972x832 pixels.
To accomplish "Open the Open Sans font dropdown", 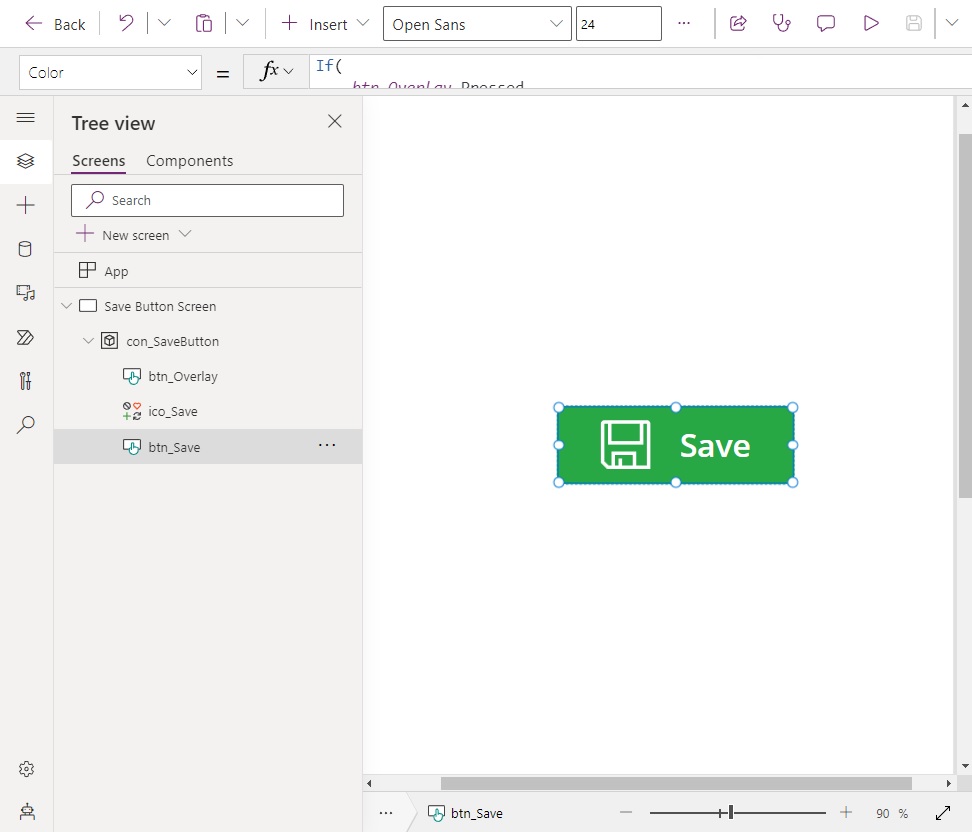I will pos(477,23).
